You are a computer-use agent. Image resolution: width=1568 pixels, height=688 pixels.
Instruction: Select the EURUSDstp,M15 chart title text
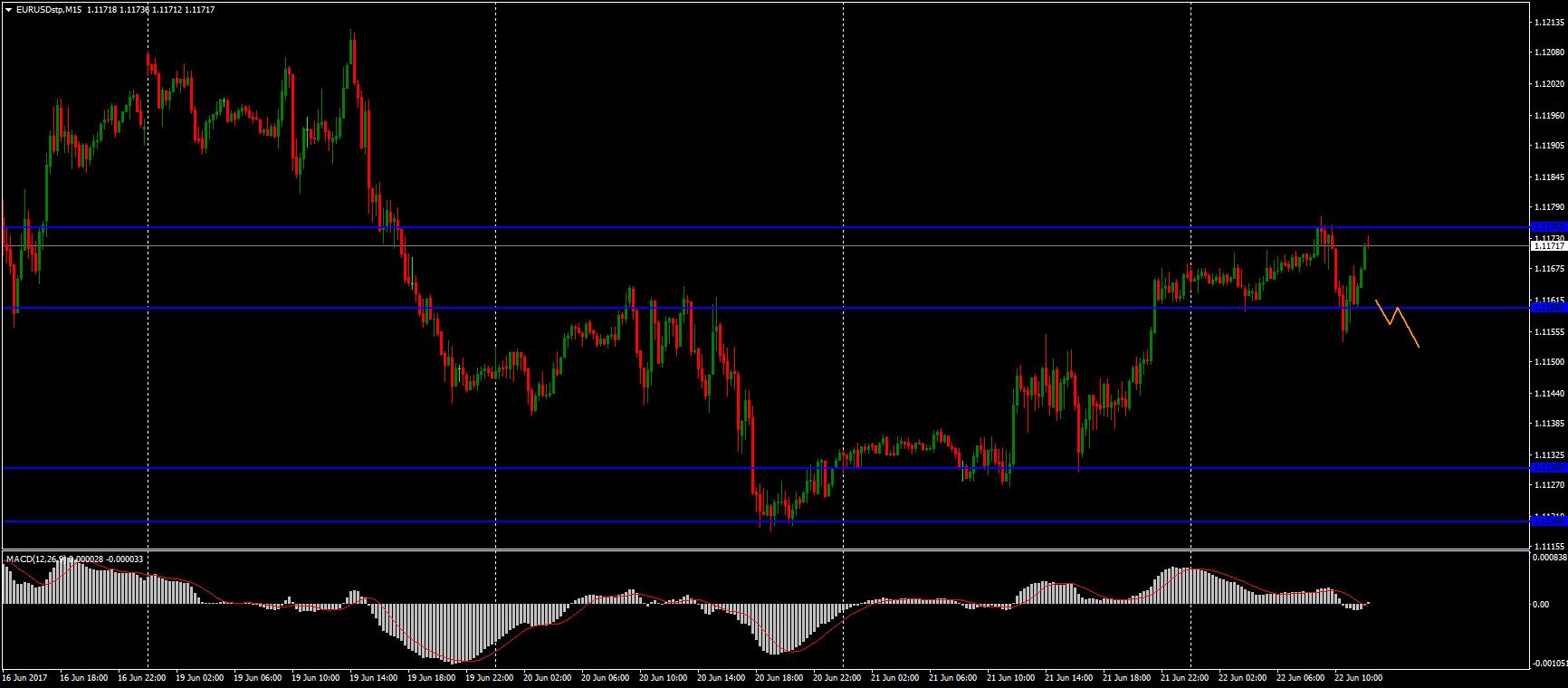pyautogui.click(x=48, y=9)
